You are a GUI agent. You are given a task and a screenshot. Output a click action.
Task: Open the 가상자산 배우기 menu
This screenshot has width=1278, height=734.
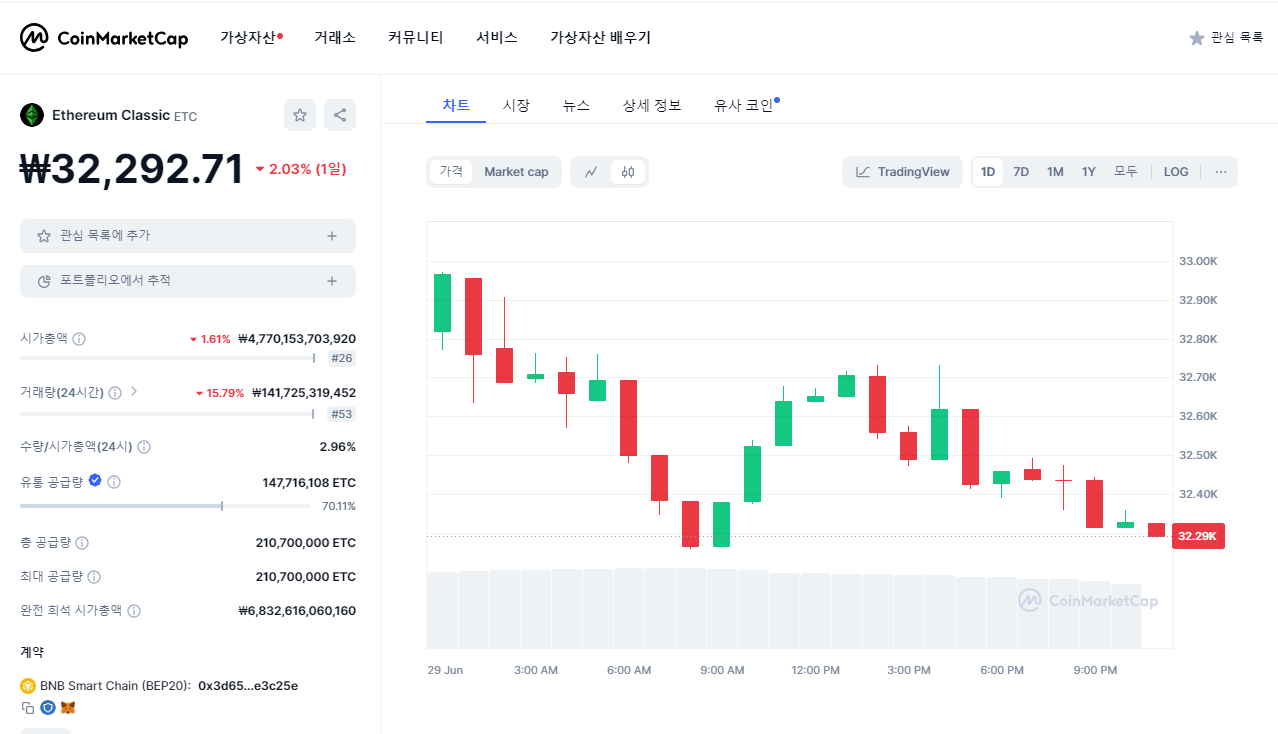coord(600,38)
